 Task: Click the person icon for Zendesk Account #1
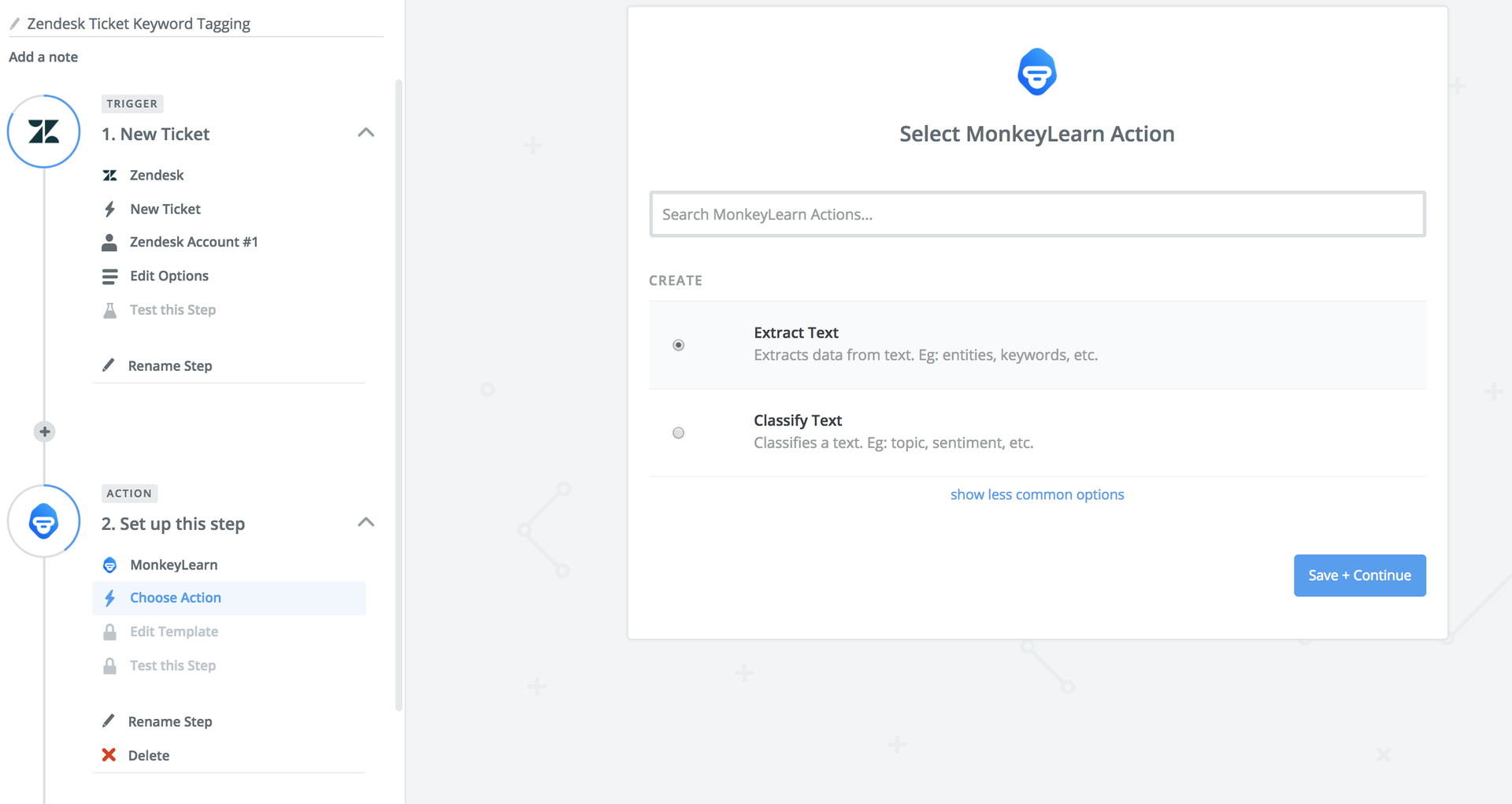(x=109, y=243)
